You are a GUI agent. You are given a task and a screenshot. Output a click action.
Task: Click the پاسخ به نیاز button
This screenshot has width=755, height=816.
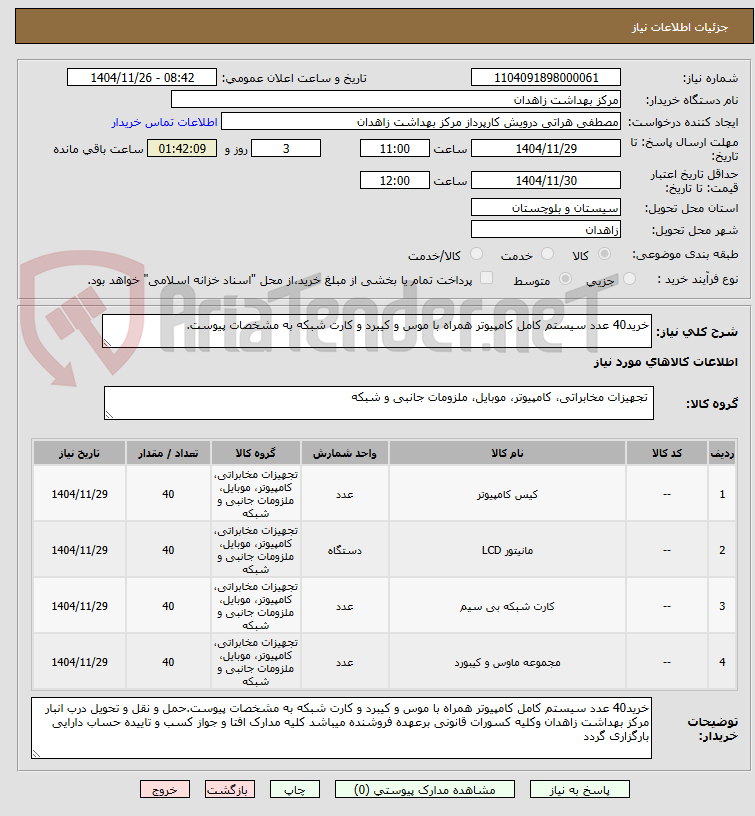tap(580, 789)
